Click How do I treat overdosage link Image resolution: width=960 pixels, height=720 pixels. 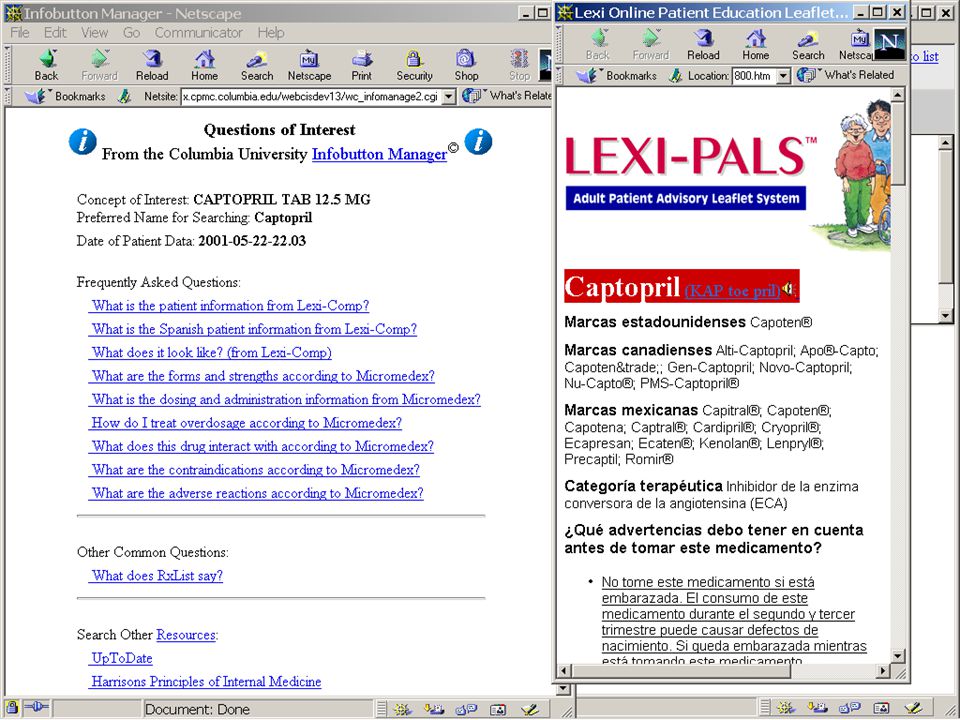point(246,422)
